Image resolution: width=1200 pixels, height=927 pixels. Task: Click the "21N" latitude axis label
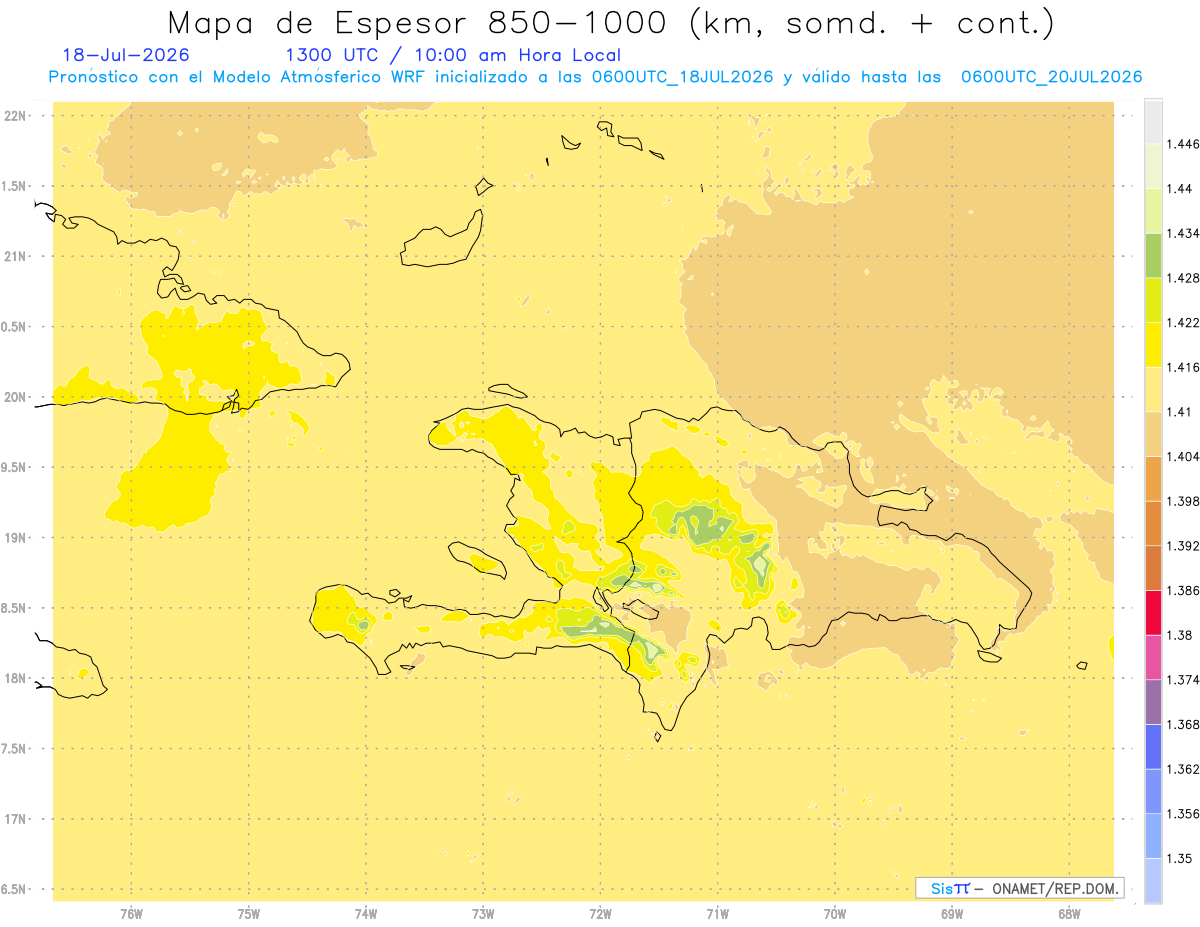tap(16, 256)
